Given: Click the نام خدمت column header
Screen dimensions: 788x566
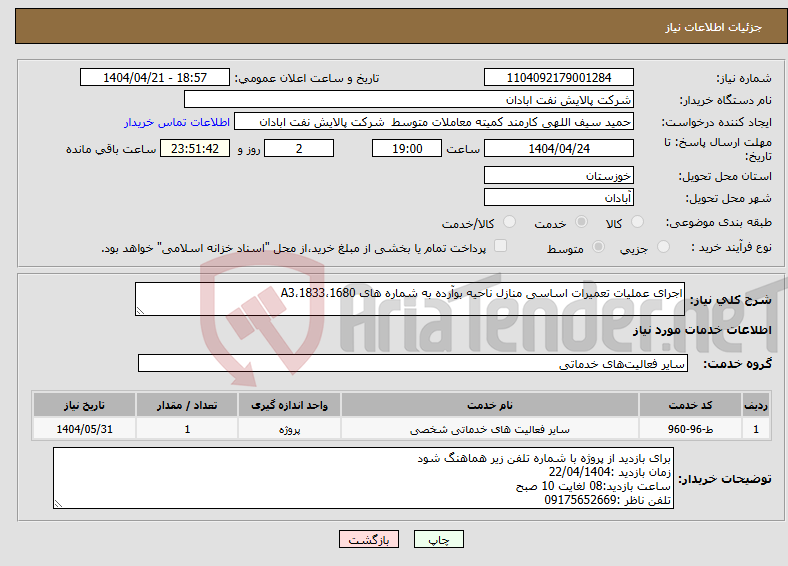Looking at the screenshot, I should pos(490,405).
